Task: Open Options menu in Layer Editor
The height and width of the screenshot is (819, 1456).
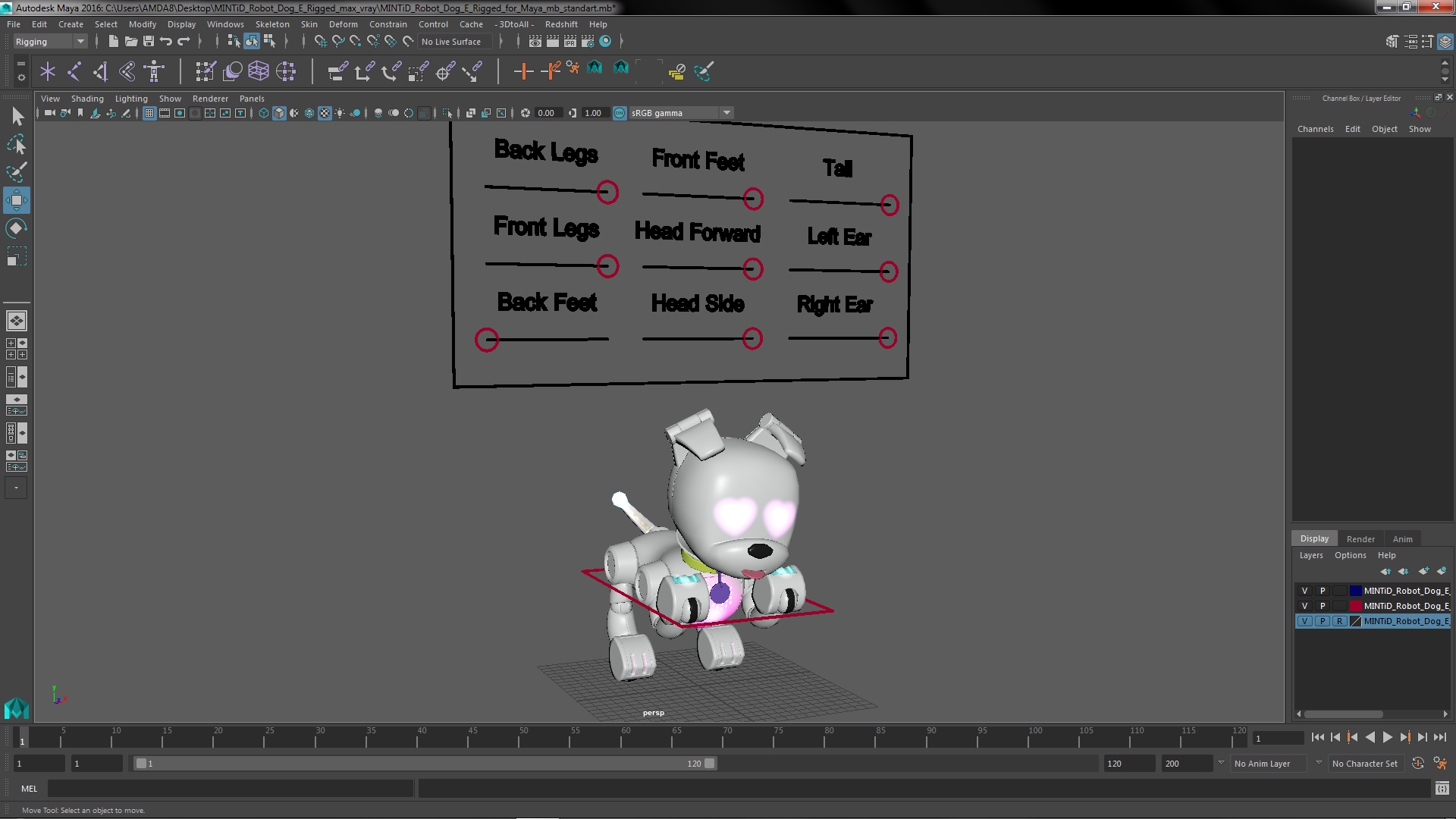Action: (x=1350, y=555)
